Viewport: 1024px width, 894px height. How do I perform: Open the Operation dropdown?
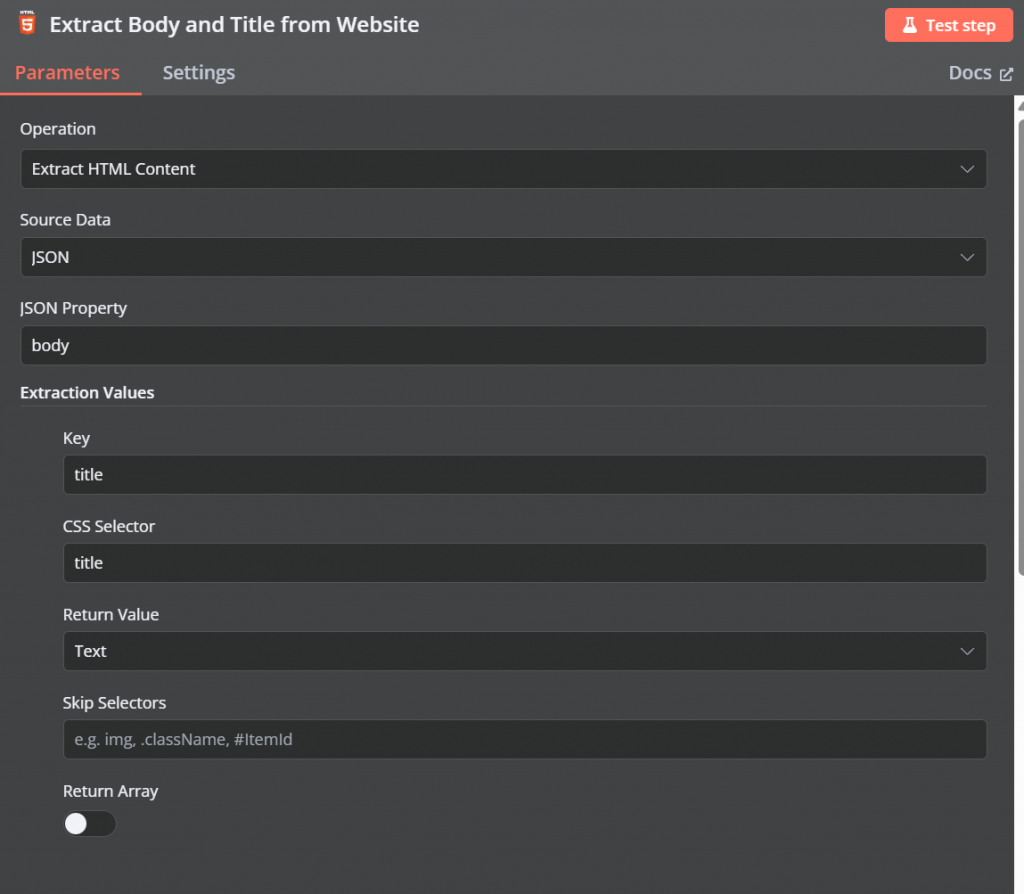[503, 169]
